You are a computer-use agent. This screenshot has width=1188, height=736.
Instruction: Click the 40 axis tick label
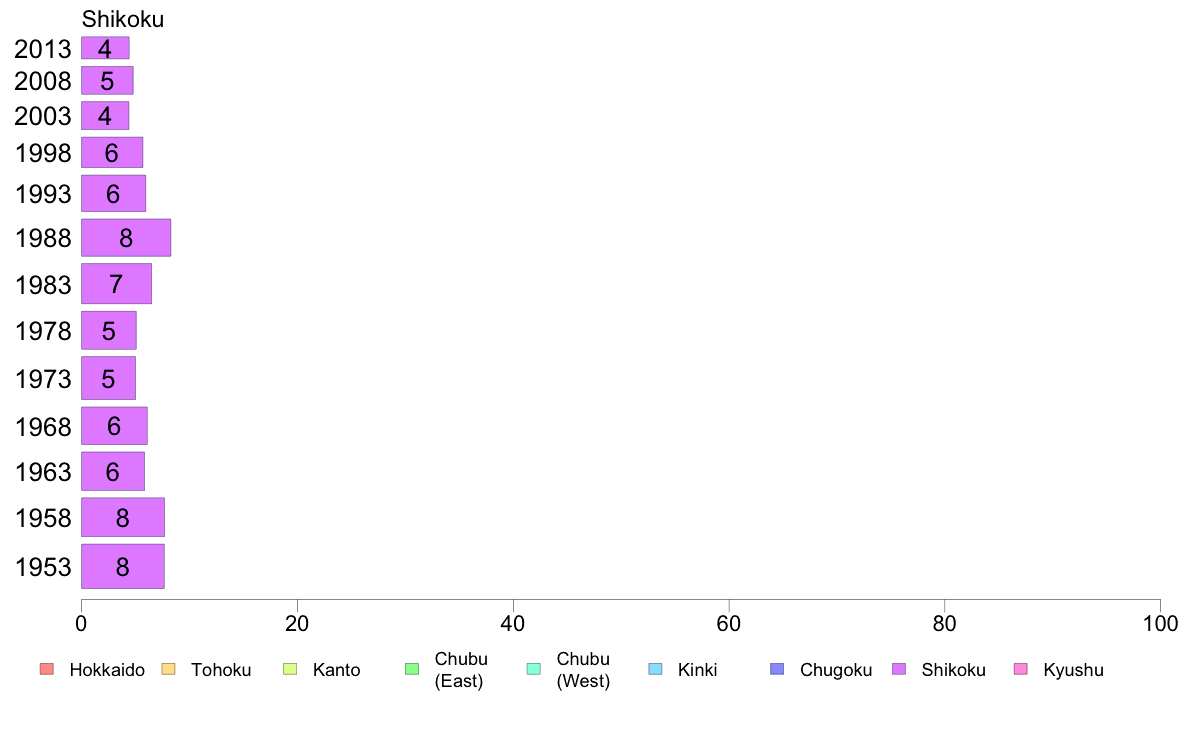coord(513,624)
